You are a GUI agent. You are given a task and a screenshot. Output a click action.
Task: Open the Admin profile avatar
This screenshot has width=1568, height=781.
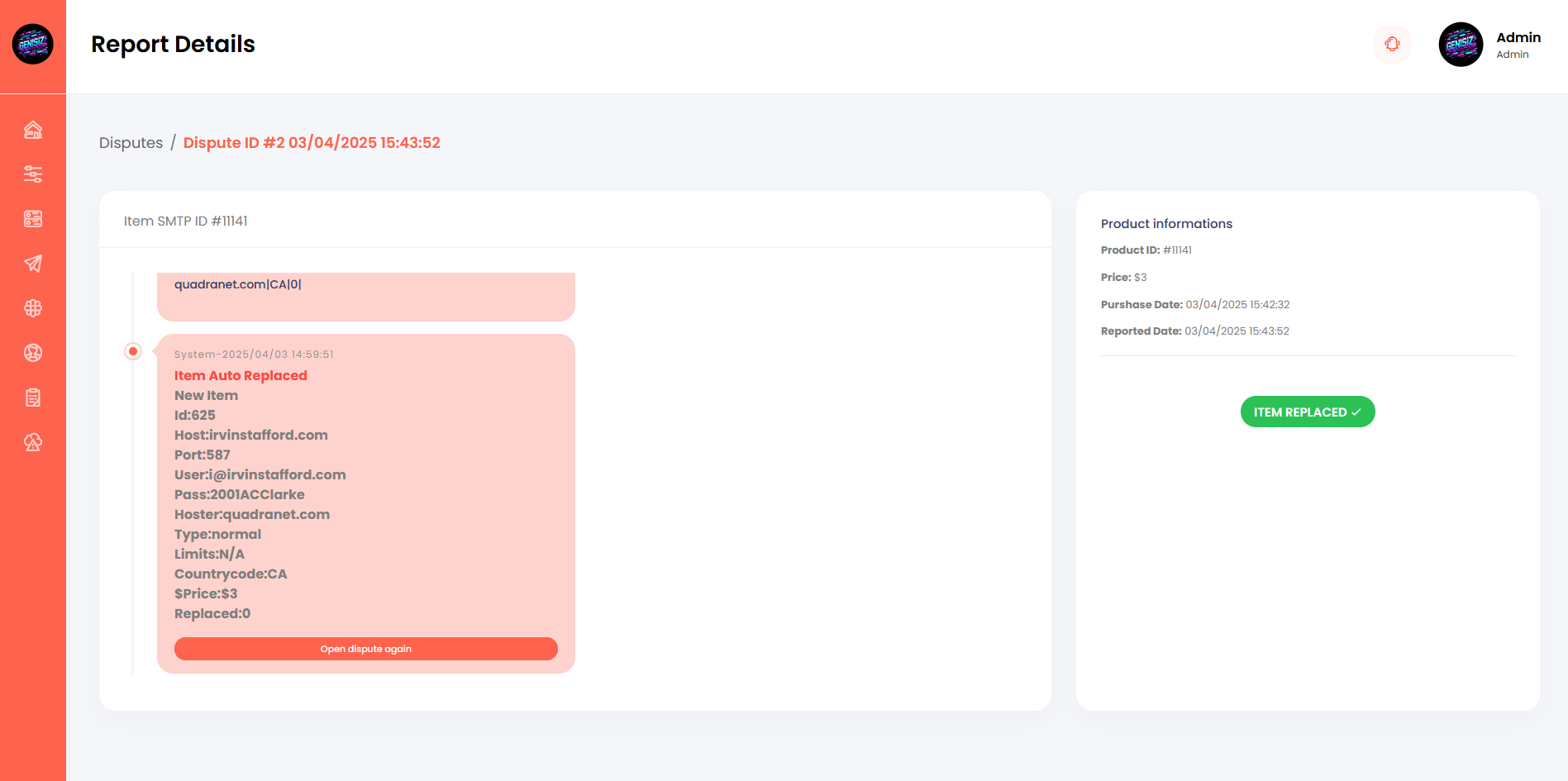tap(1461, 45)
